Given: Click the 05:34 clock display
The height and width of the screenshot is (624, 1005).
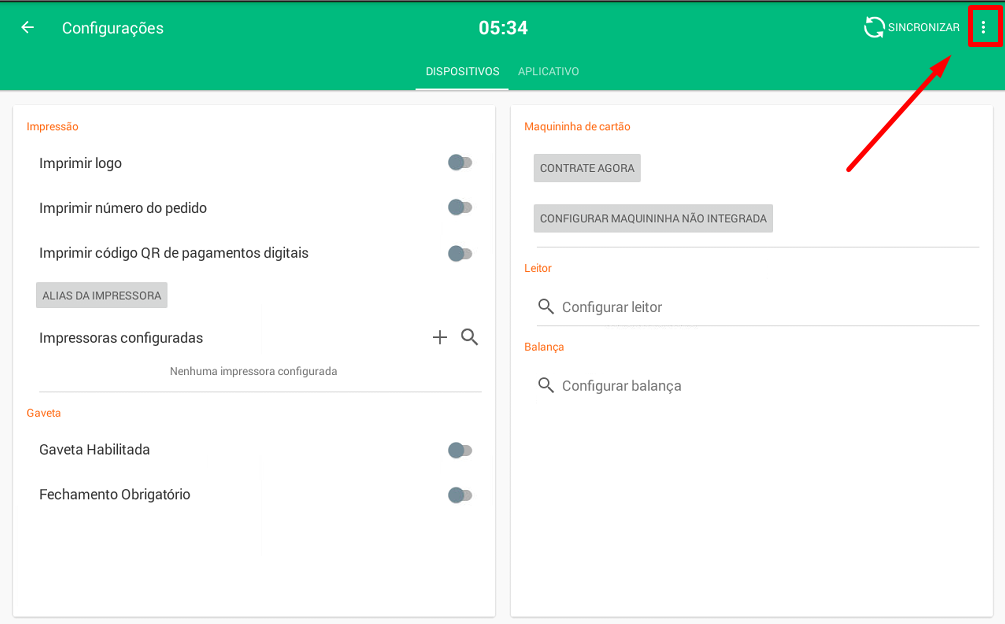Looking at the screenshot, I should pyautogui.click(x=503, y=28).
